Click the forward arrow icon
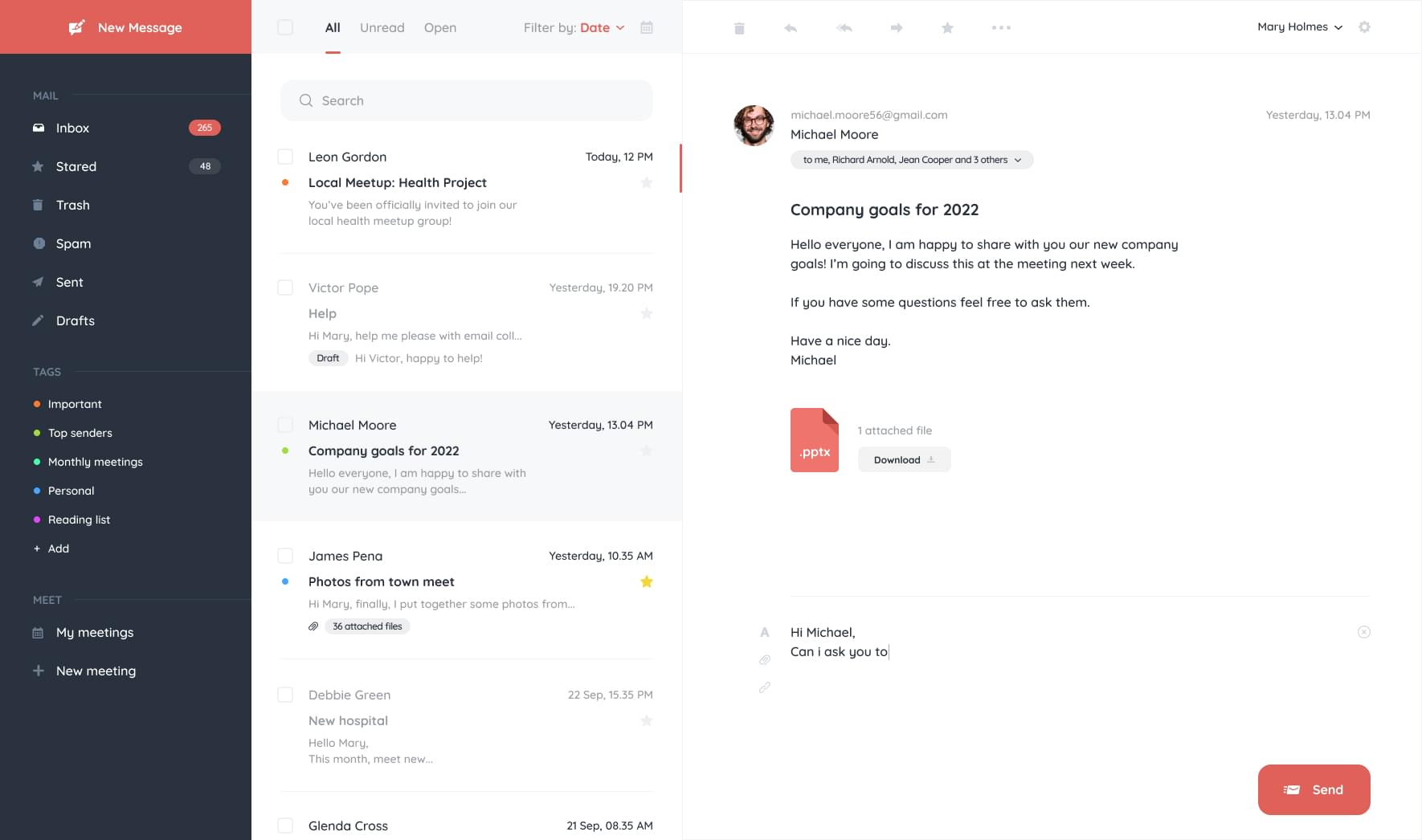Viewport: 1422px width, 840px height. (x=897, y=28)
